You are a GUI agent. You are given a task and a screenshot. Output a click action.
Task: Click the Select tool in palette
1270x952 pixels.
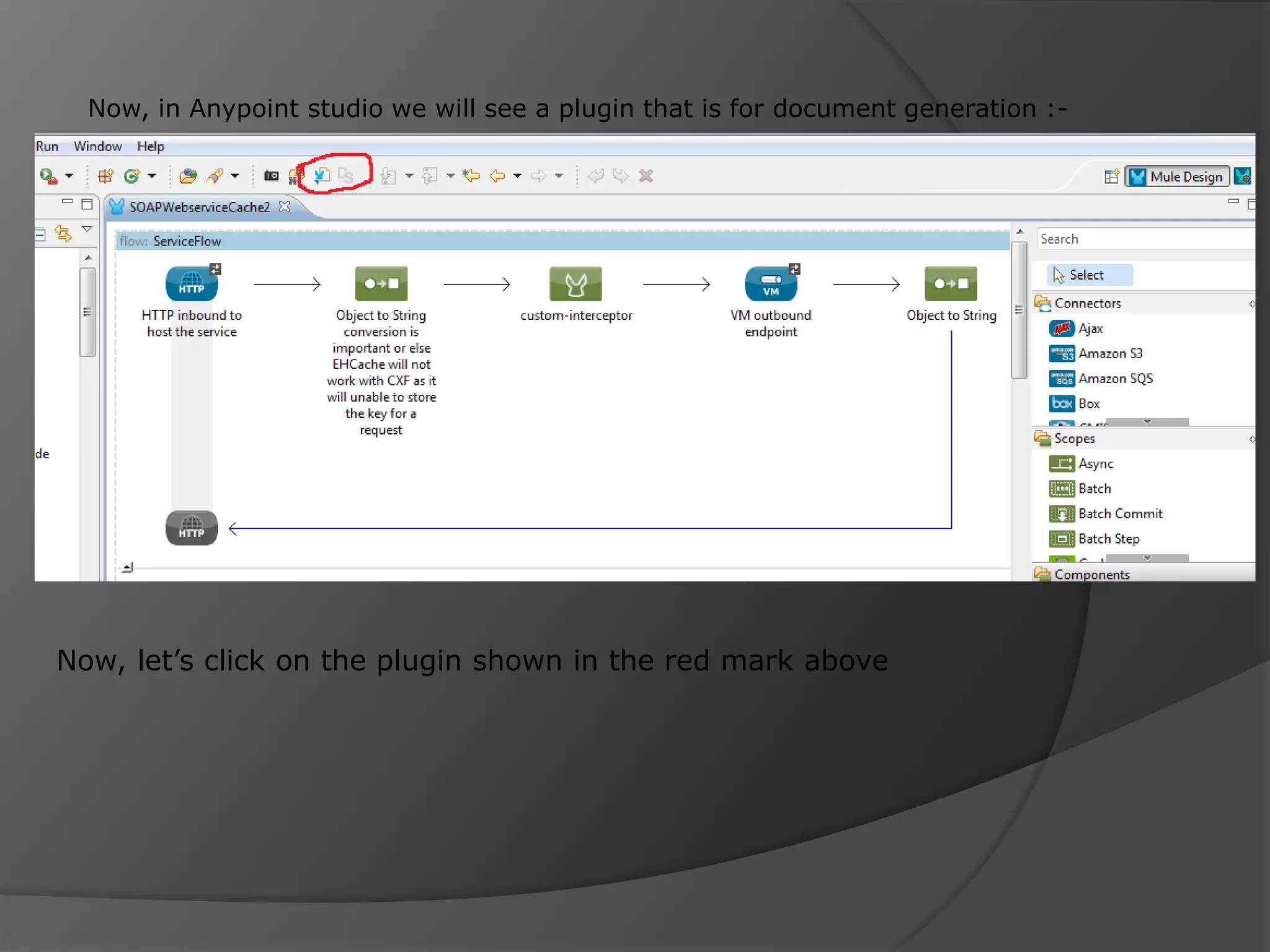pos(1090,275)
